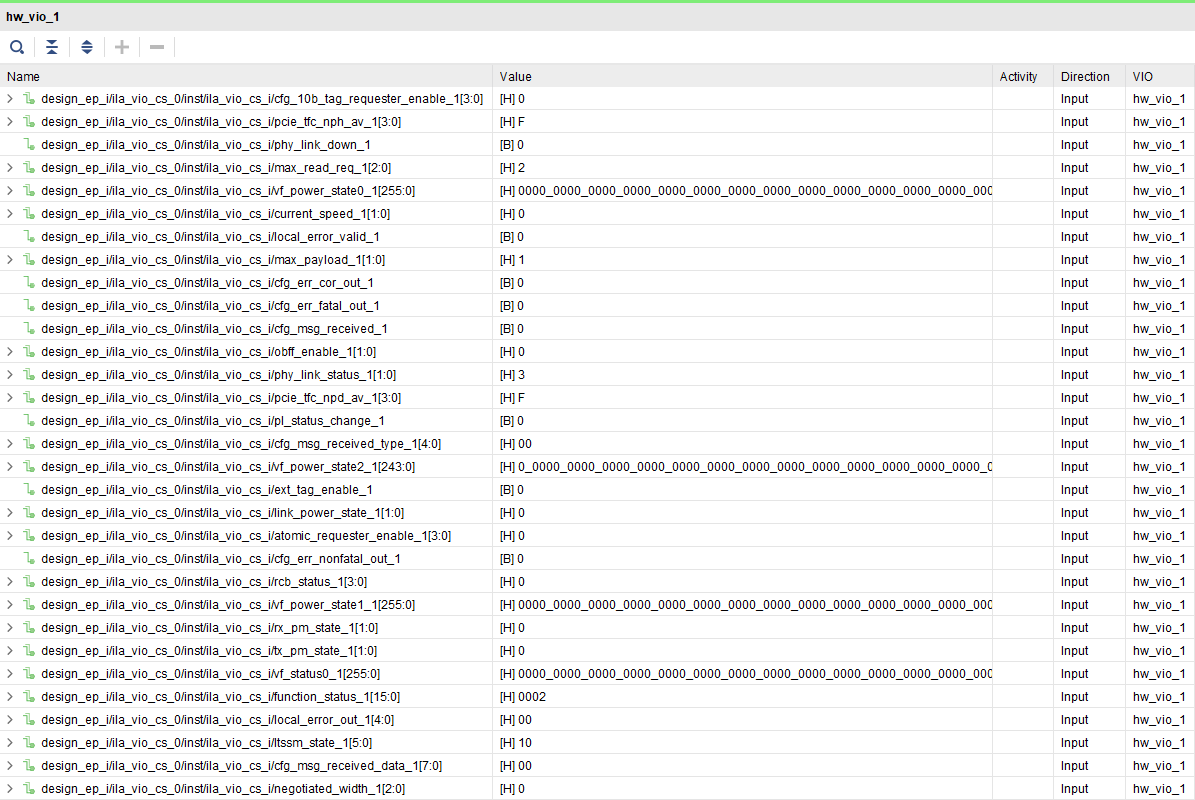The height and width of the screenshot is (800, 1195).
Task: Click the Activity cell for link_power_state_1
Action: pyautogui.click(x=1021, y=513)
